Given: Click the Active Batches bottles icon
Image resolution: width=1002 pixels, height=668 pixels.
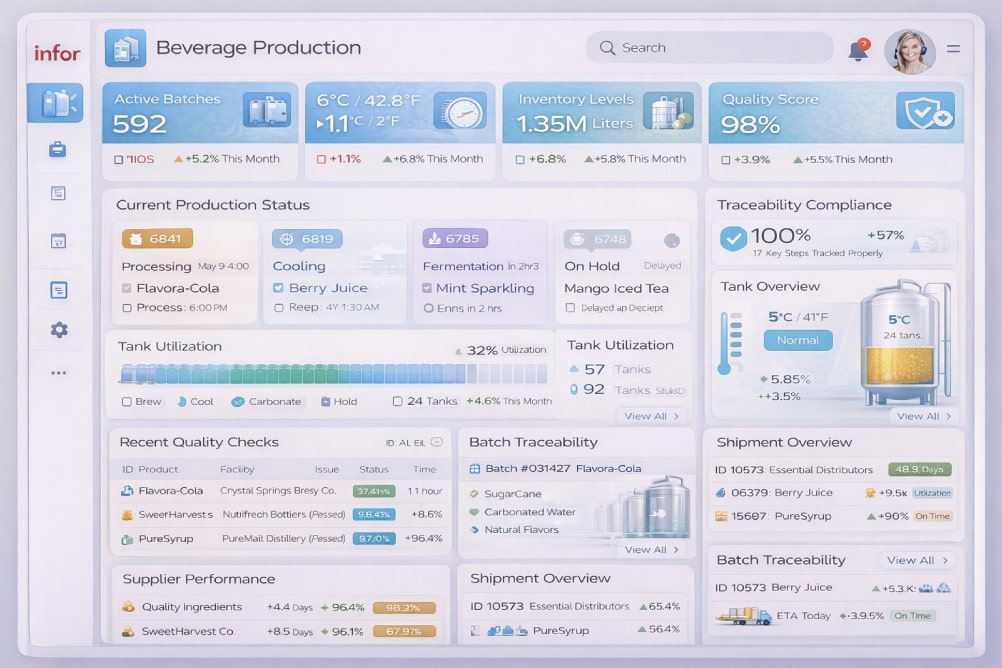Looking at the screenshot, I should [265, 110].
